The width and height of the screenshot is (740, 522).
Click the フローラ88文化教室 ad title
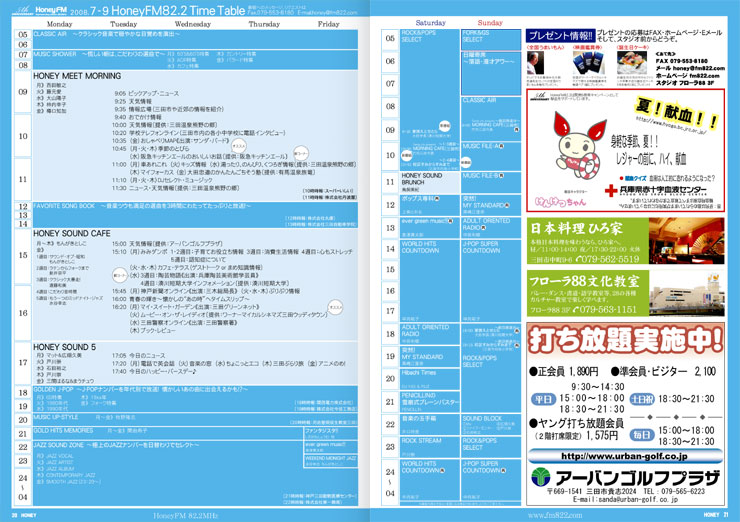pos(584,281)
